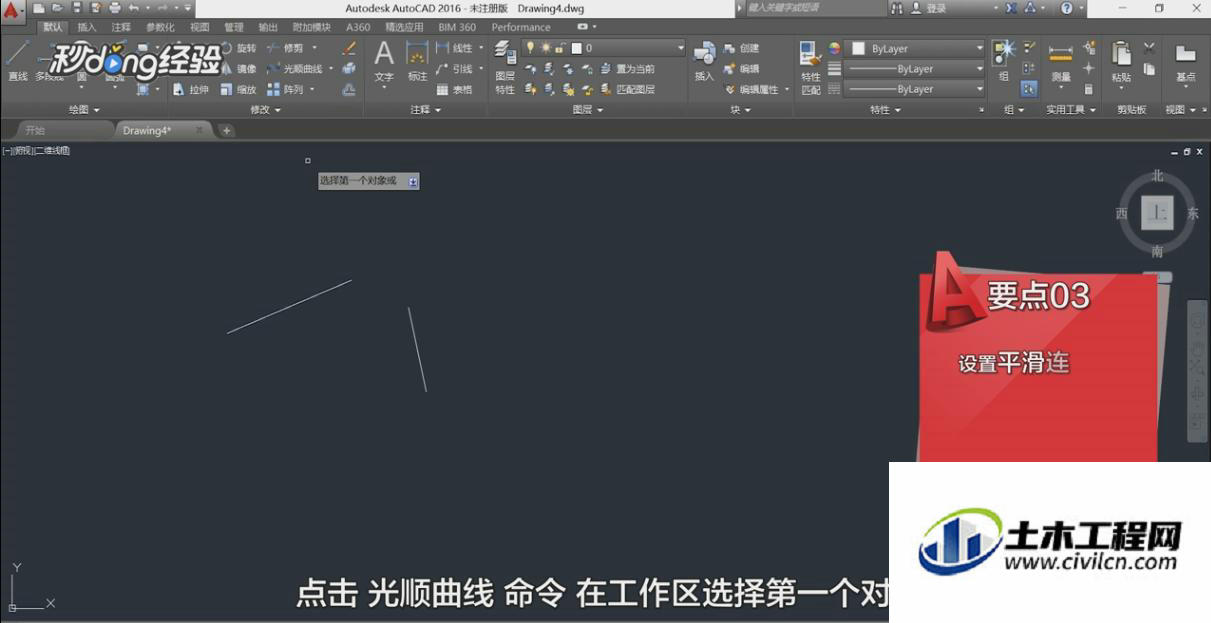Click the Dimension (标注) tool

click(417, 62)
